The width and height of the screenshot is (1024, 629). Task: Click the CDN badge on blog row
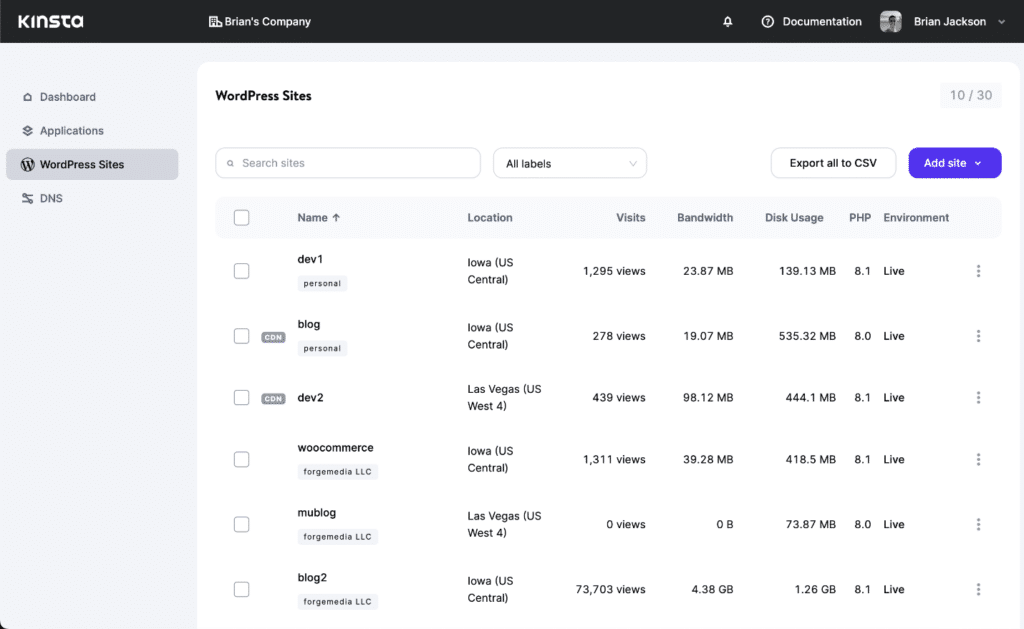tap(273, 337)
